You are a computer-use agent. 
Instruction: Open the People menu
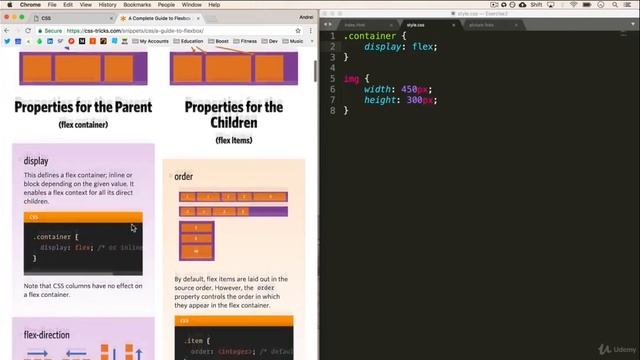pos(166,5)
